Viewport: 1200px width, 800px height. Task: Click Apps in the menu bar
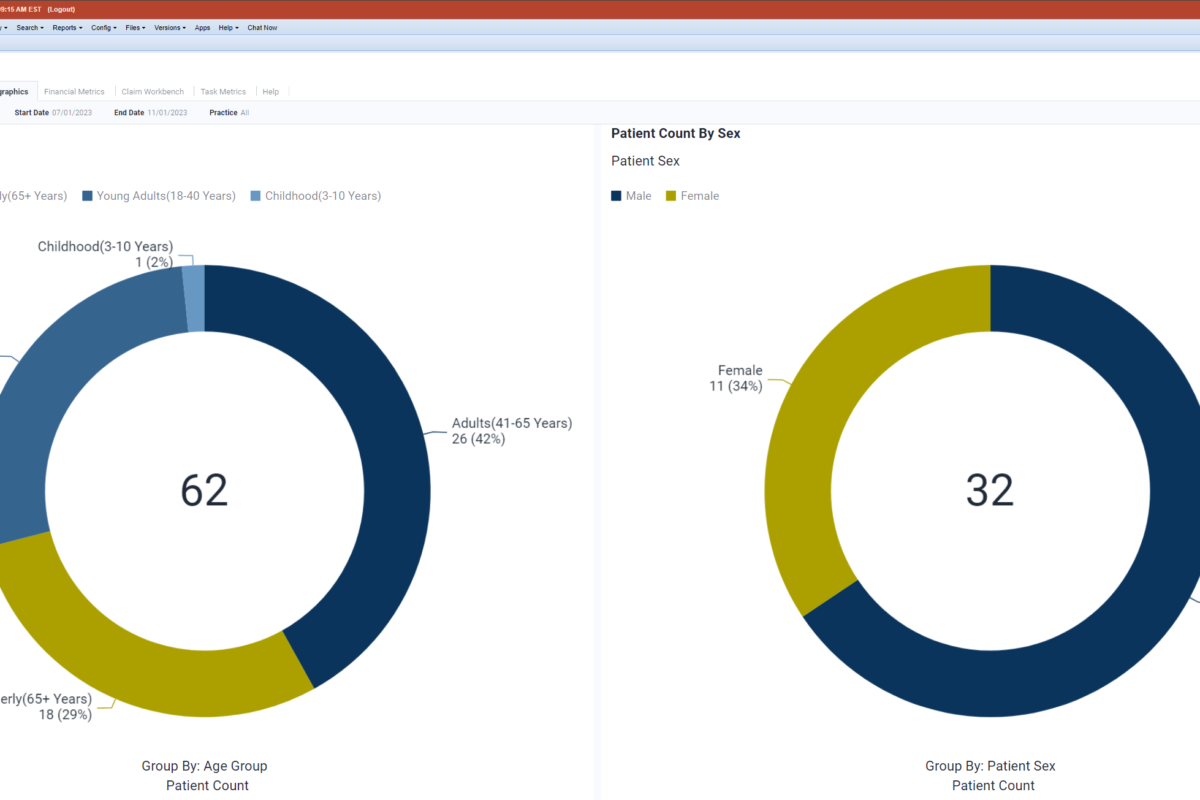(x=202, y=28)
